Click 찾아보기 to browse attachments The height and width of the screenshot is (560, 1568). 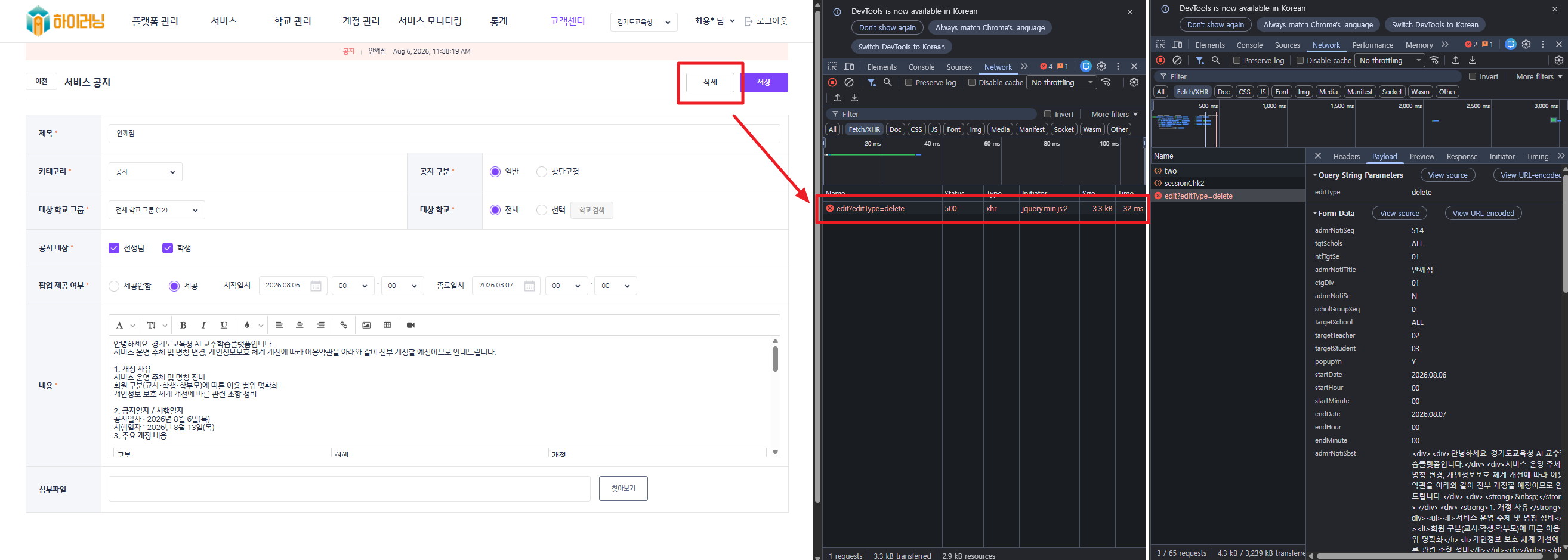624,488
